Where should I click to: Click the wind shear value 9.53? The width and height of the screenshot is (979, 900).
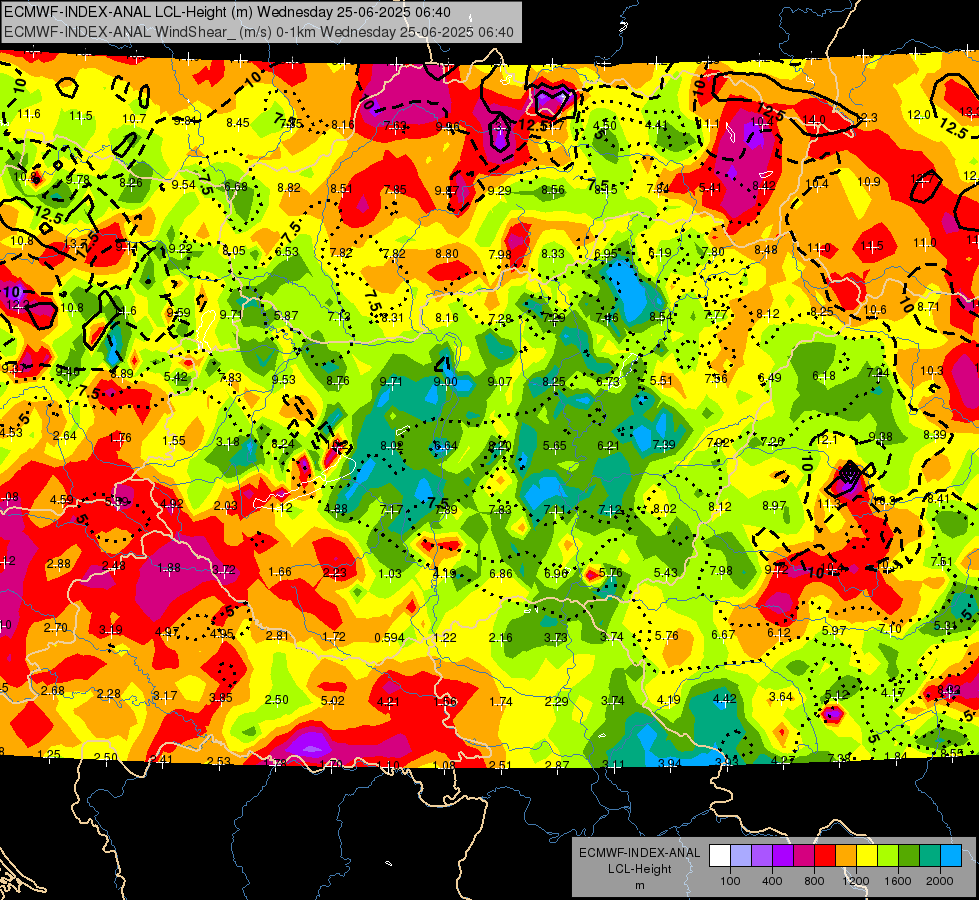pos(283,379)
